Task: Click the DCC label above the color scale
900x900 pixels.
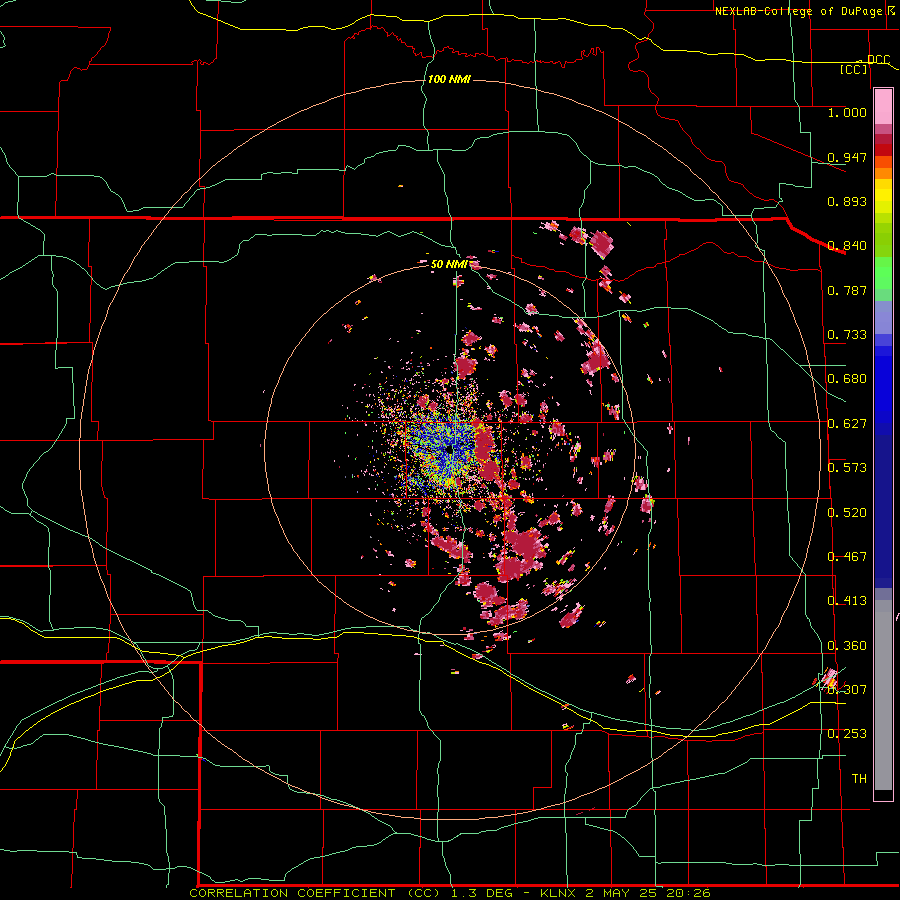Action: pos(878,60)
